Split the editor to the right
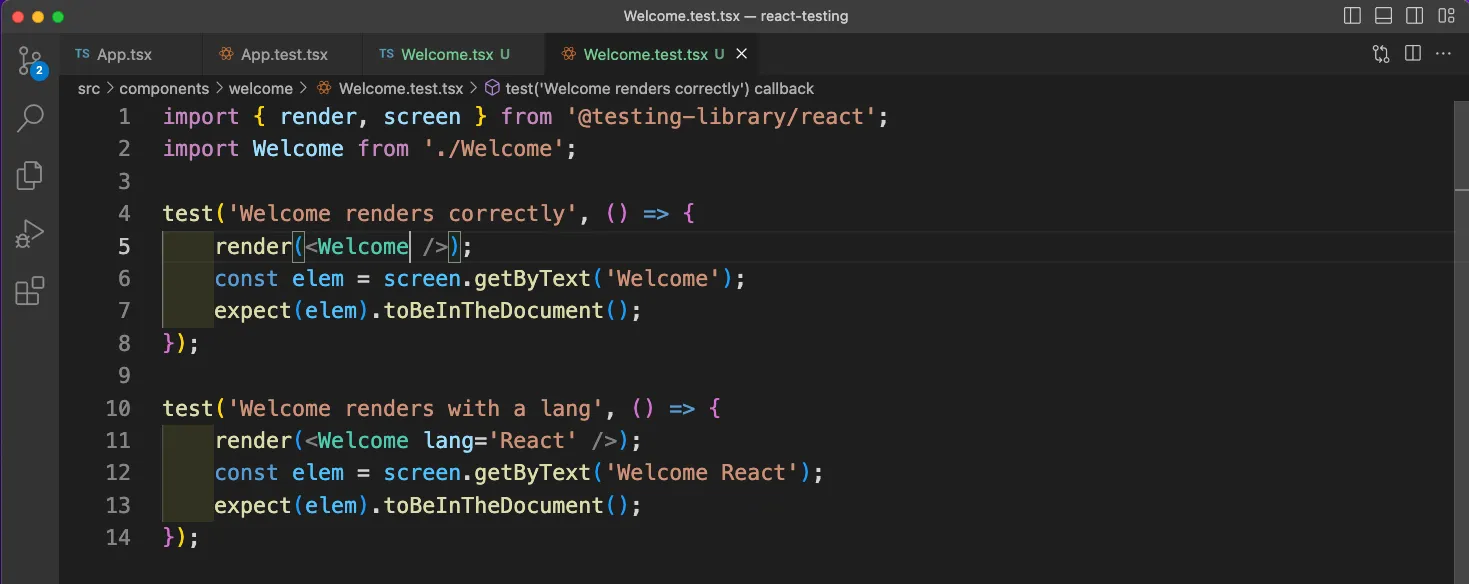 1413,54
